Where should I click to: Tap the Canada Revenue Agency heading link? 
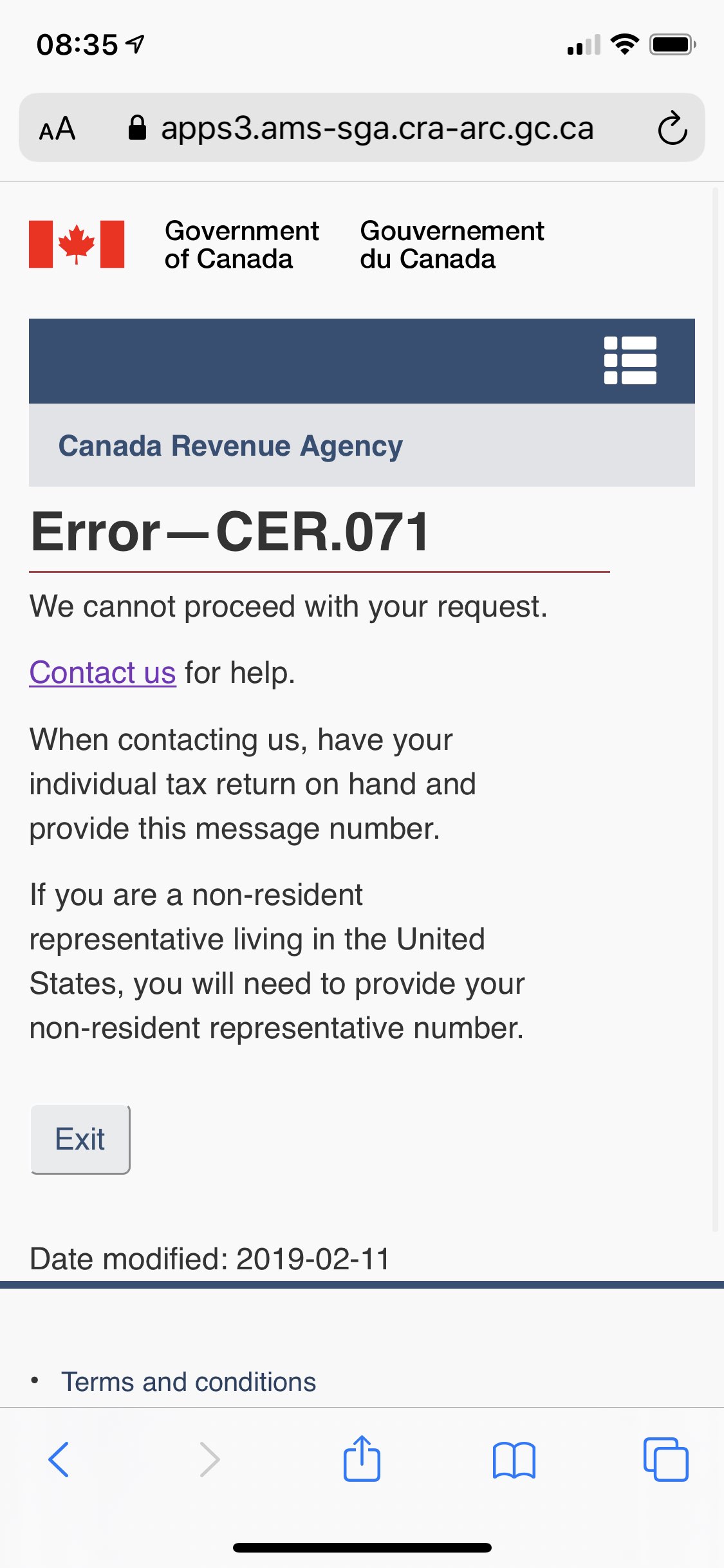pyautogui.click(x=230, y=446)
